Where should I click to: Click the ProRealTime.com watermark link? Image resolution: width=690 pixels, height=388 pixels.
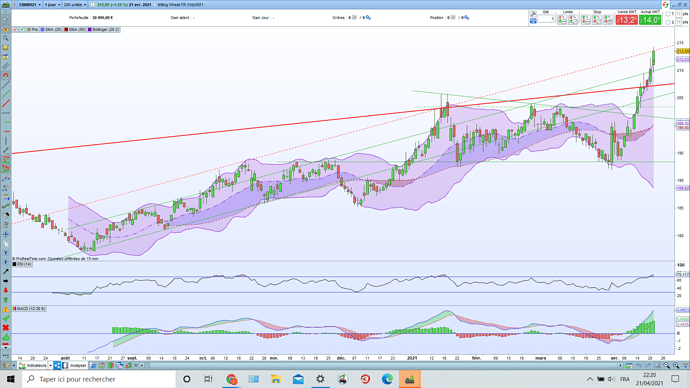coord(30,259)
